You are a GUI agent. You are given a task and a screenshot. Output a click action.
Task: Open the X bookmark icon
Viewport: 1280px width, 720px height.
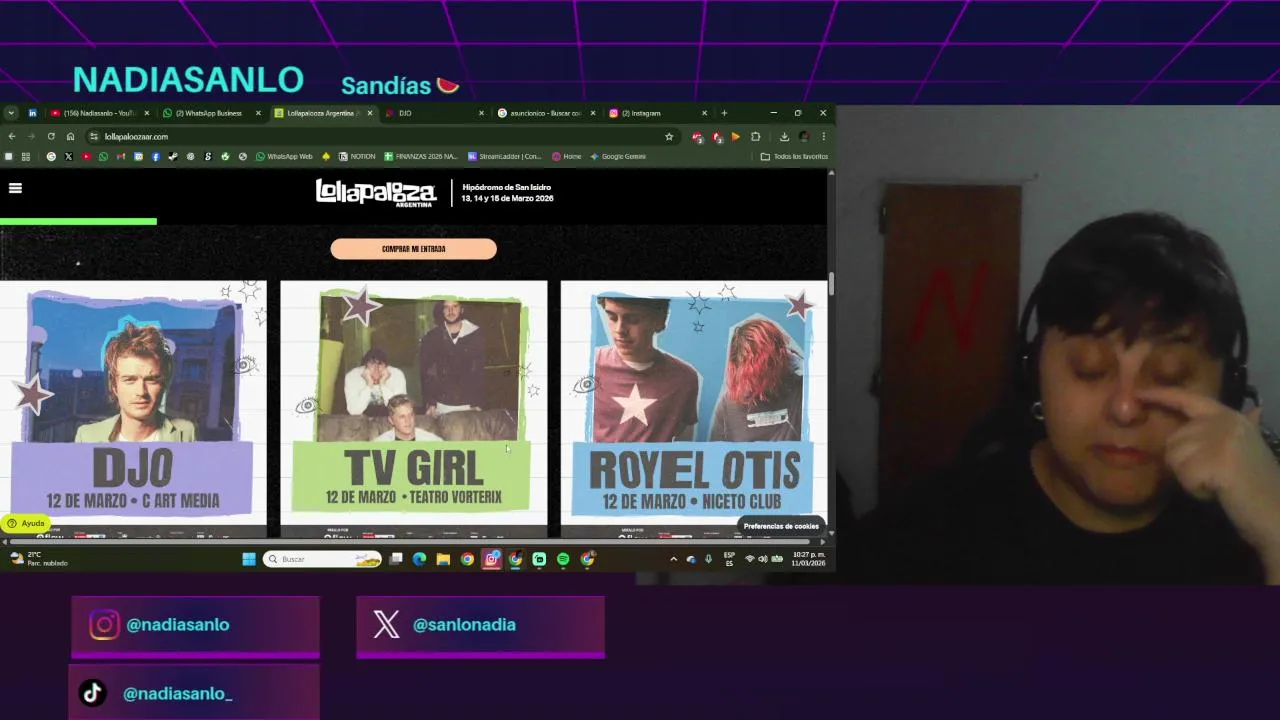68,156
